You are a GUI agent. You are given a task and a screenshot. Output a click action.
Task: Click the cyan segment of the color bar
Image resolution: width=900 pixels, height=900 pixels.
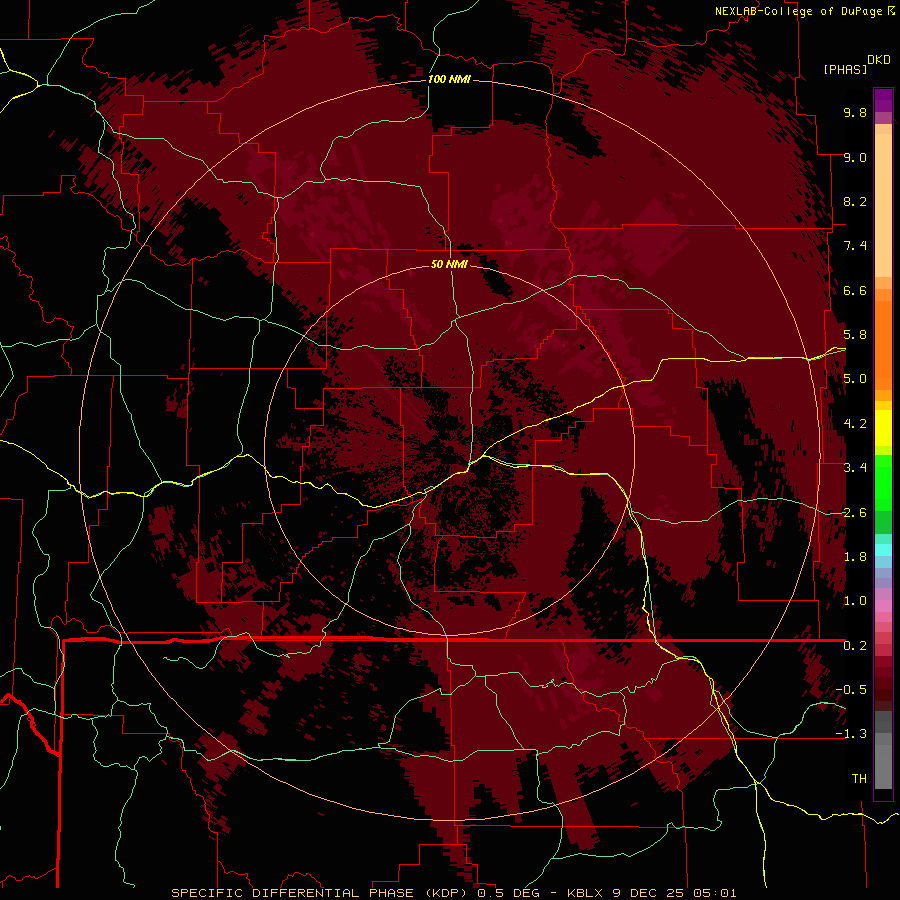(x=883, y=550)
